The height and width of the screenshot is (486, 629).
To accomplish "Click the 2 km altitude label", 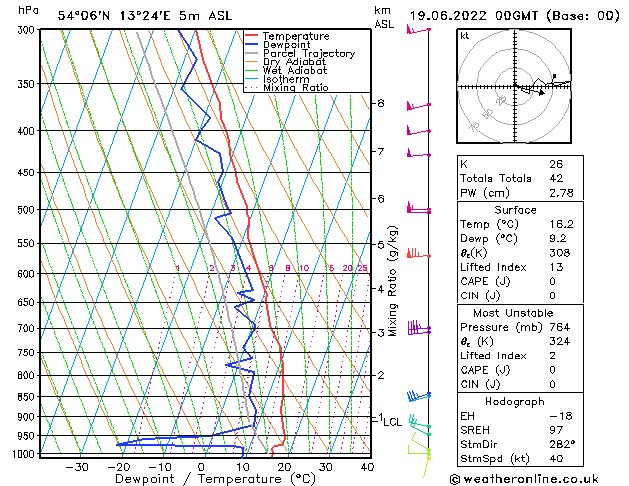I will coord(381,375).
